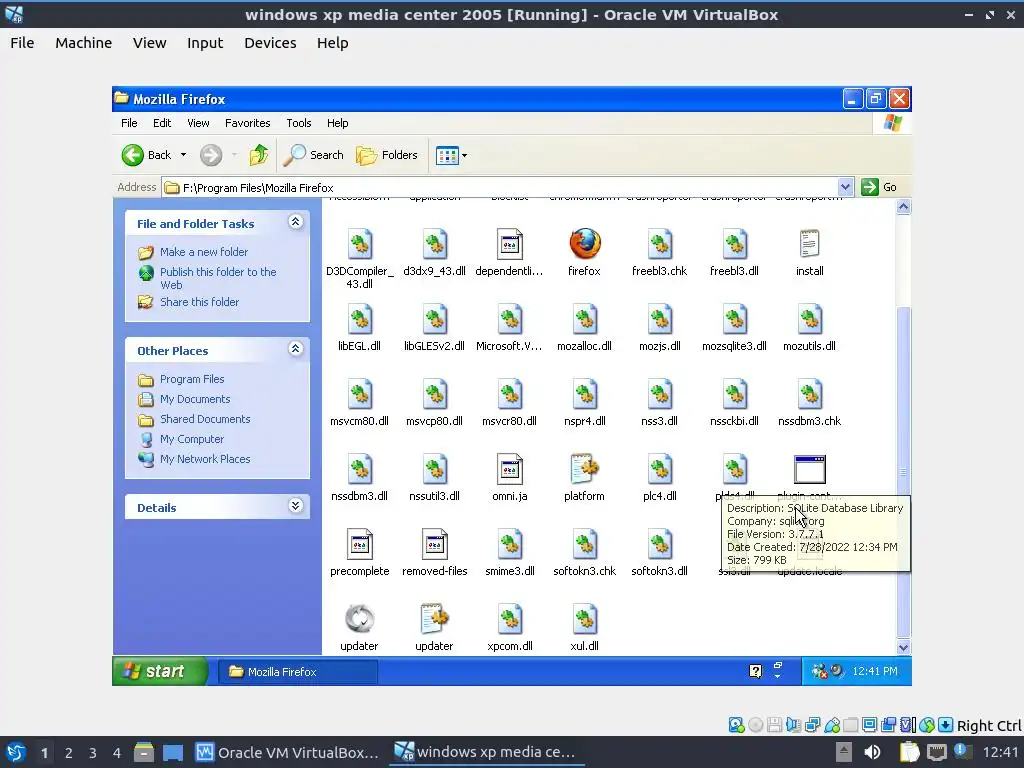Go up one folder level
The image size is (1024, 768).
coord(259,155)
